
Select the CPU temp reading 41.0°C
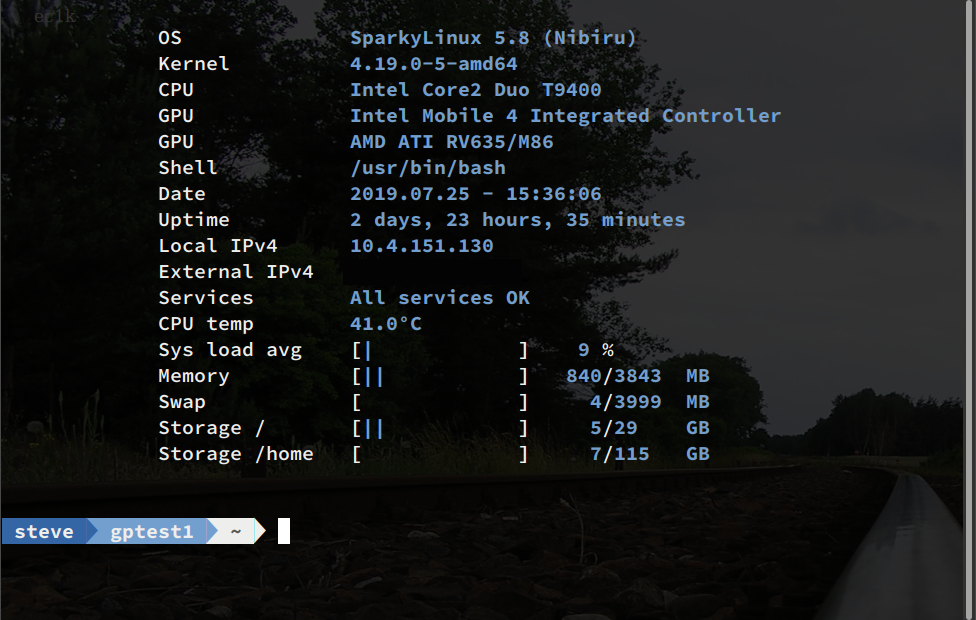coord(385,323)
